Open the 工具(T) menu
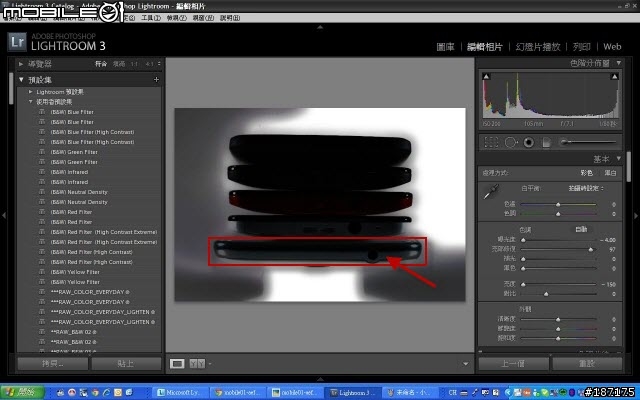Screen dimensions: 640x400 [x=151, y=18]
